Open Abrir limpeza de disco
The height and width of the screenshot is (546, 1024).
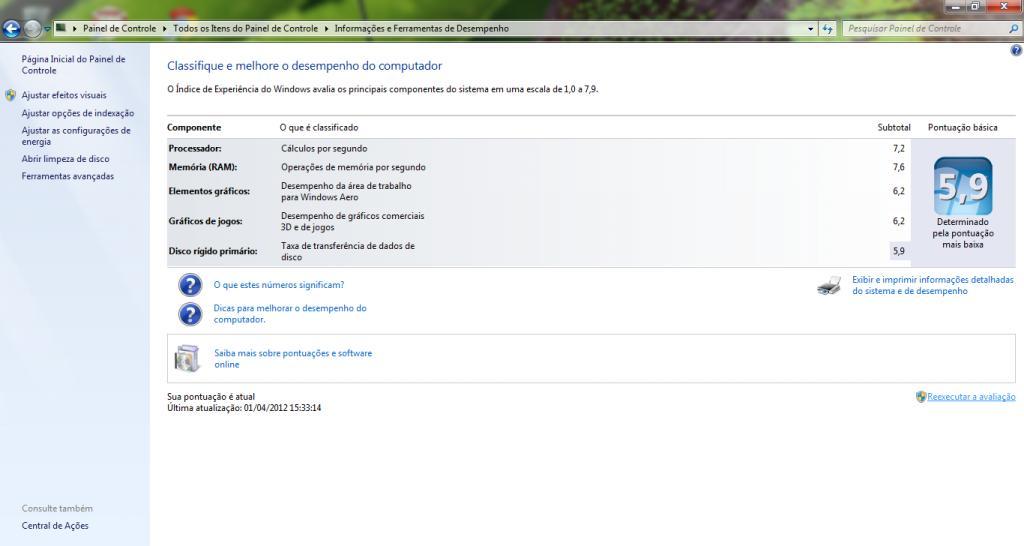[65, 159]
